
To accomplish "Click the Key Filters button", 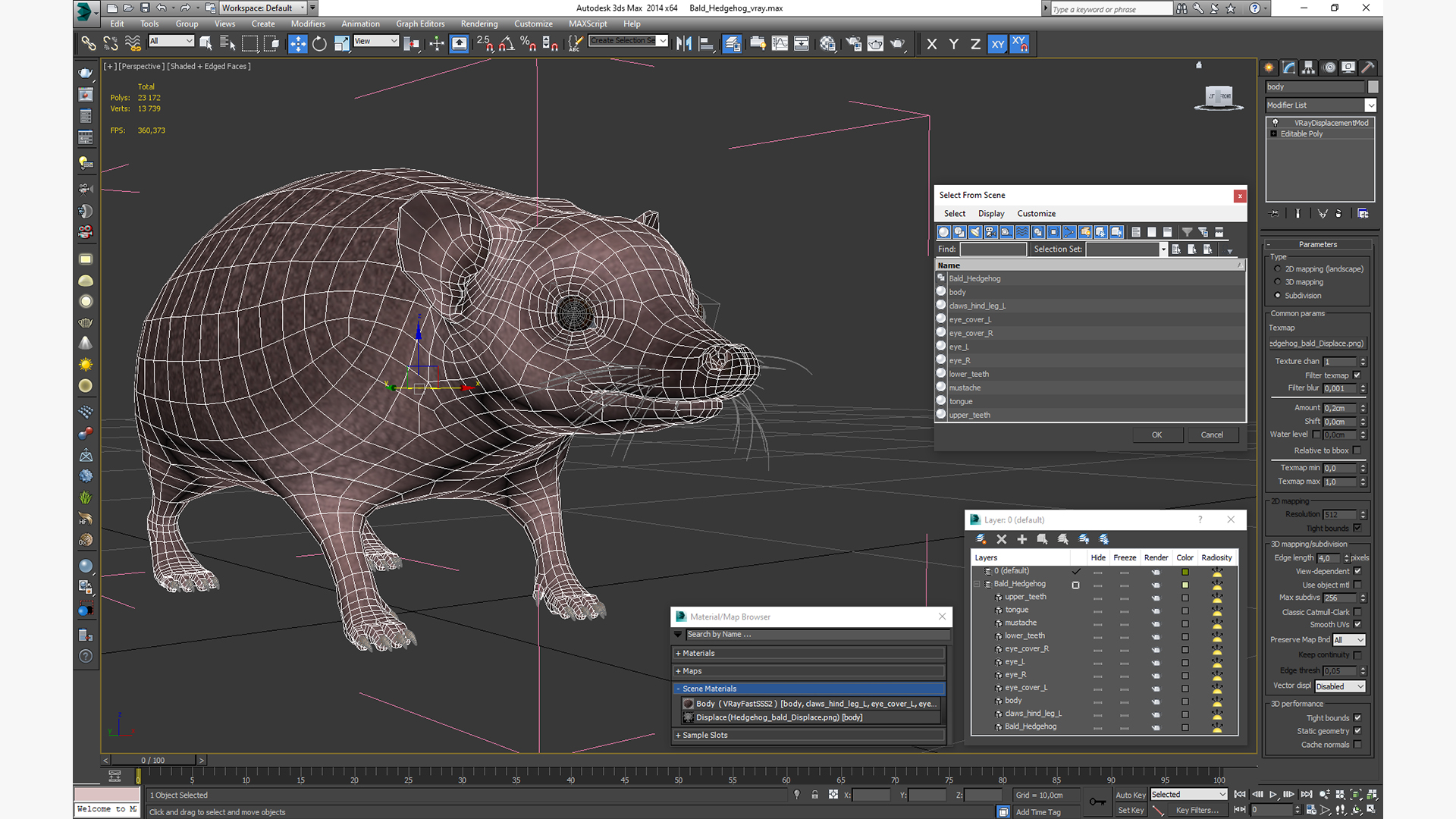I will [1197, 810].
